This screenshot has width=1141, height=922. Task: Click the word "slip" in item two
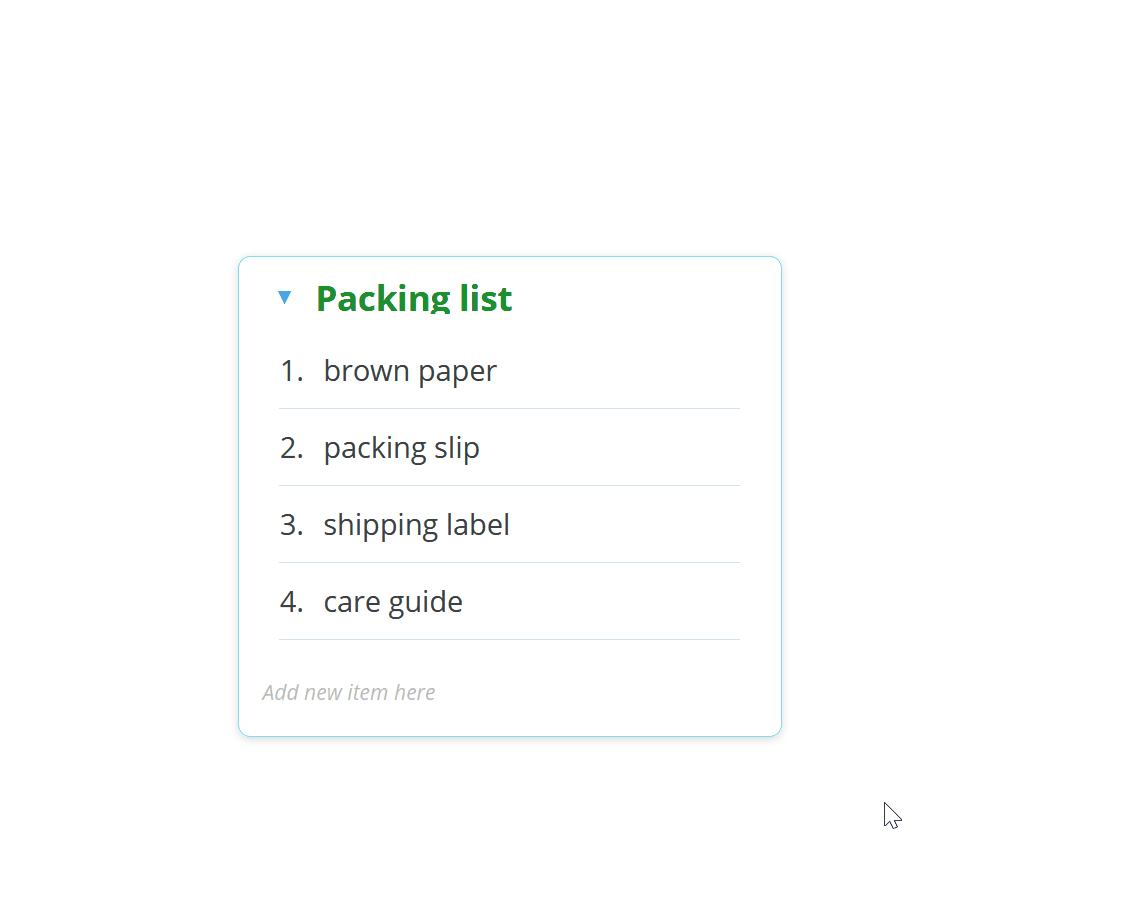point(457,449)
